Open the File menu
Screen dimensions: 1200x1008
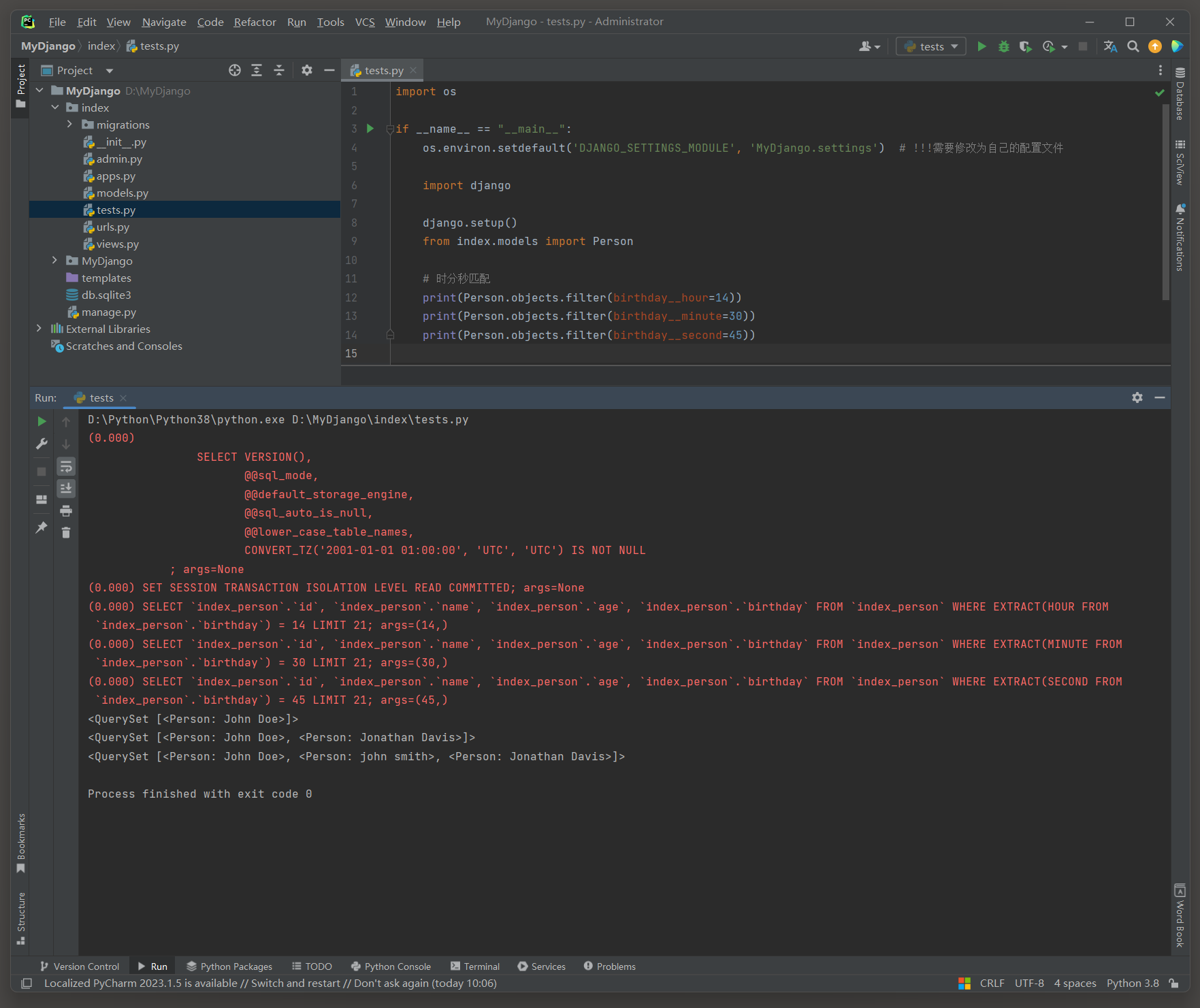point(57,22)
